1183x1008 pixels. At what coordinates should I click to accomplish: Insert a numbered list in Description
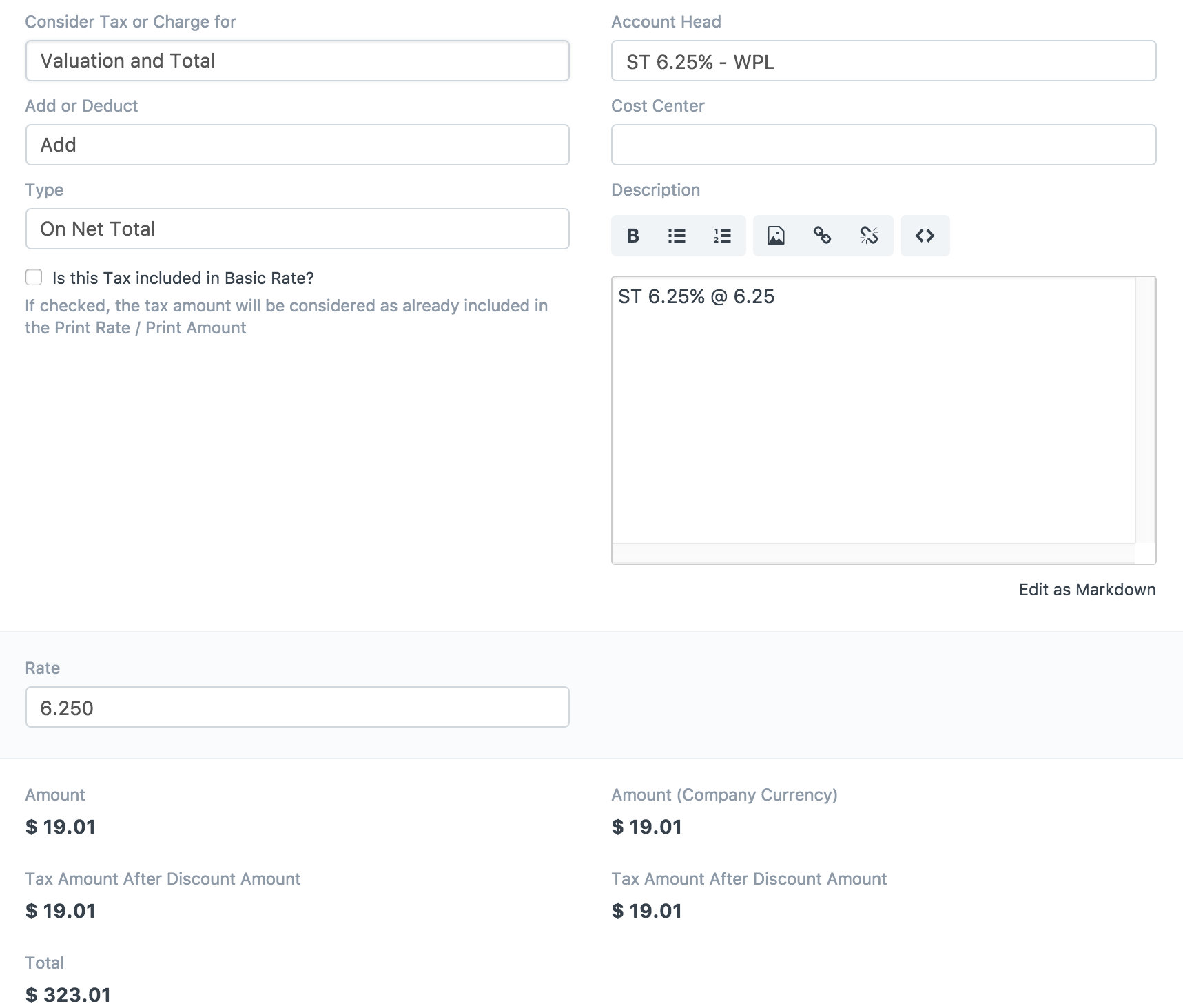click(722, 236)
